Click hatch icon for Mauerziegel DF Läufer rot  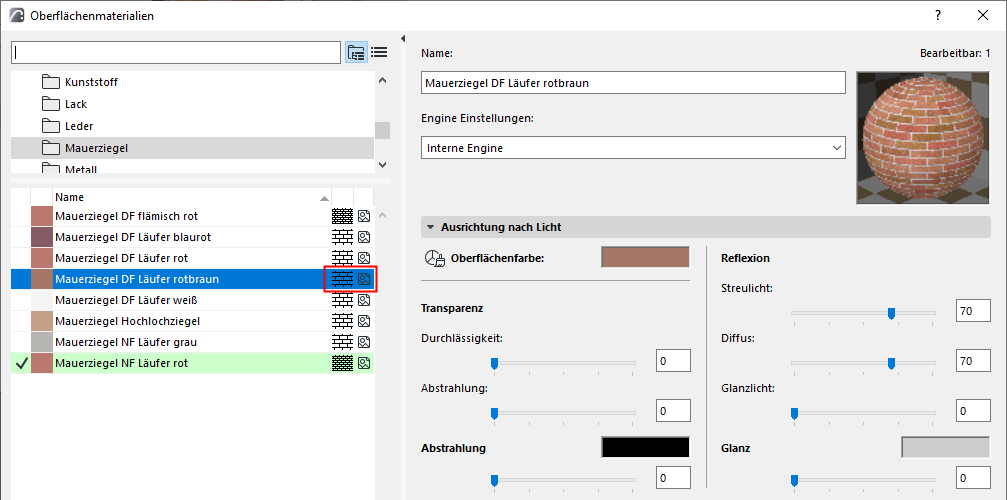343,258
